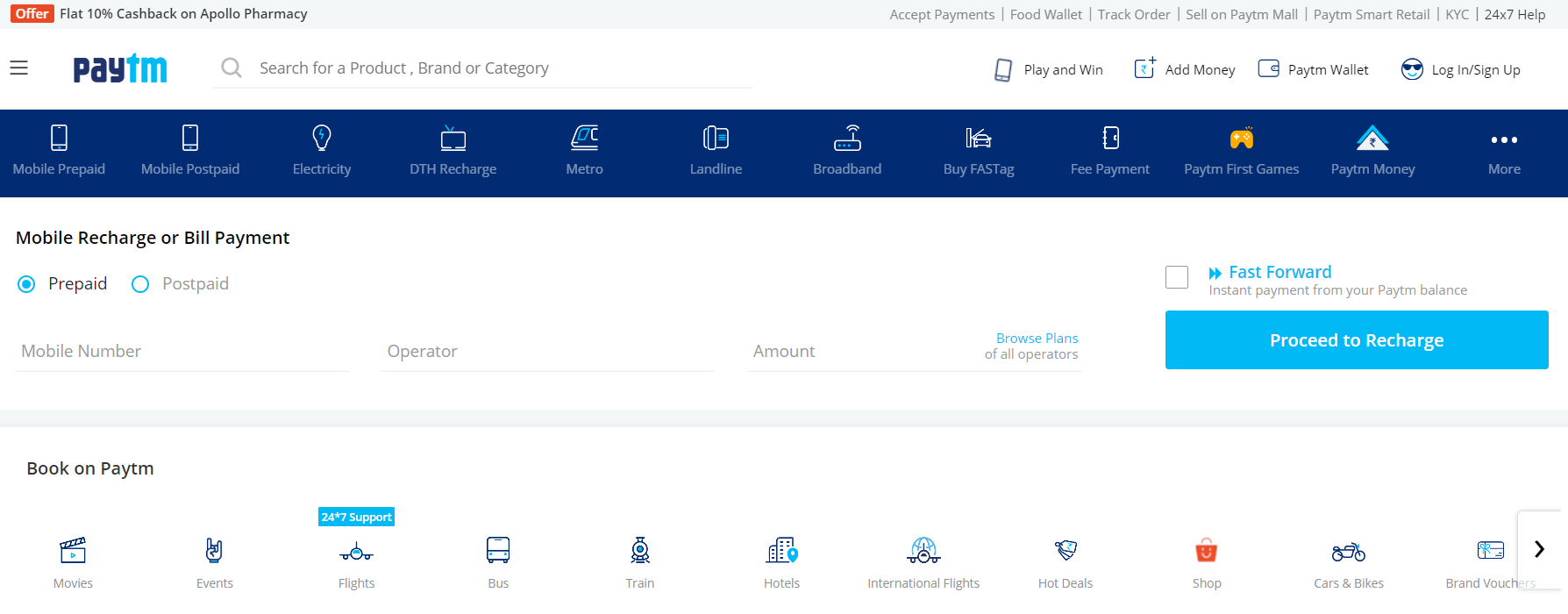The image size is (1568, 614).
Task: Select Electricity bulb icon
Action: click(322, 138)
